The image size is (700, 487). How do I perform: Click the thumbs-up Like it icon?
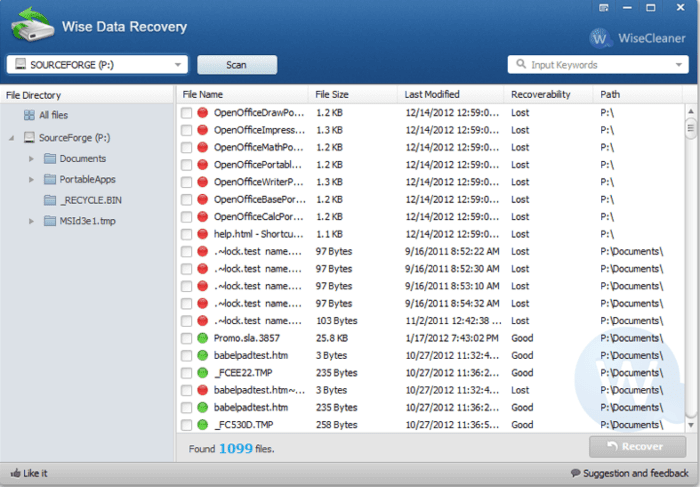(15, 473)
